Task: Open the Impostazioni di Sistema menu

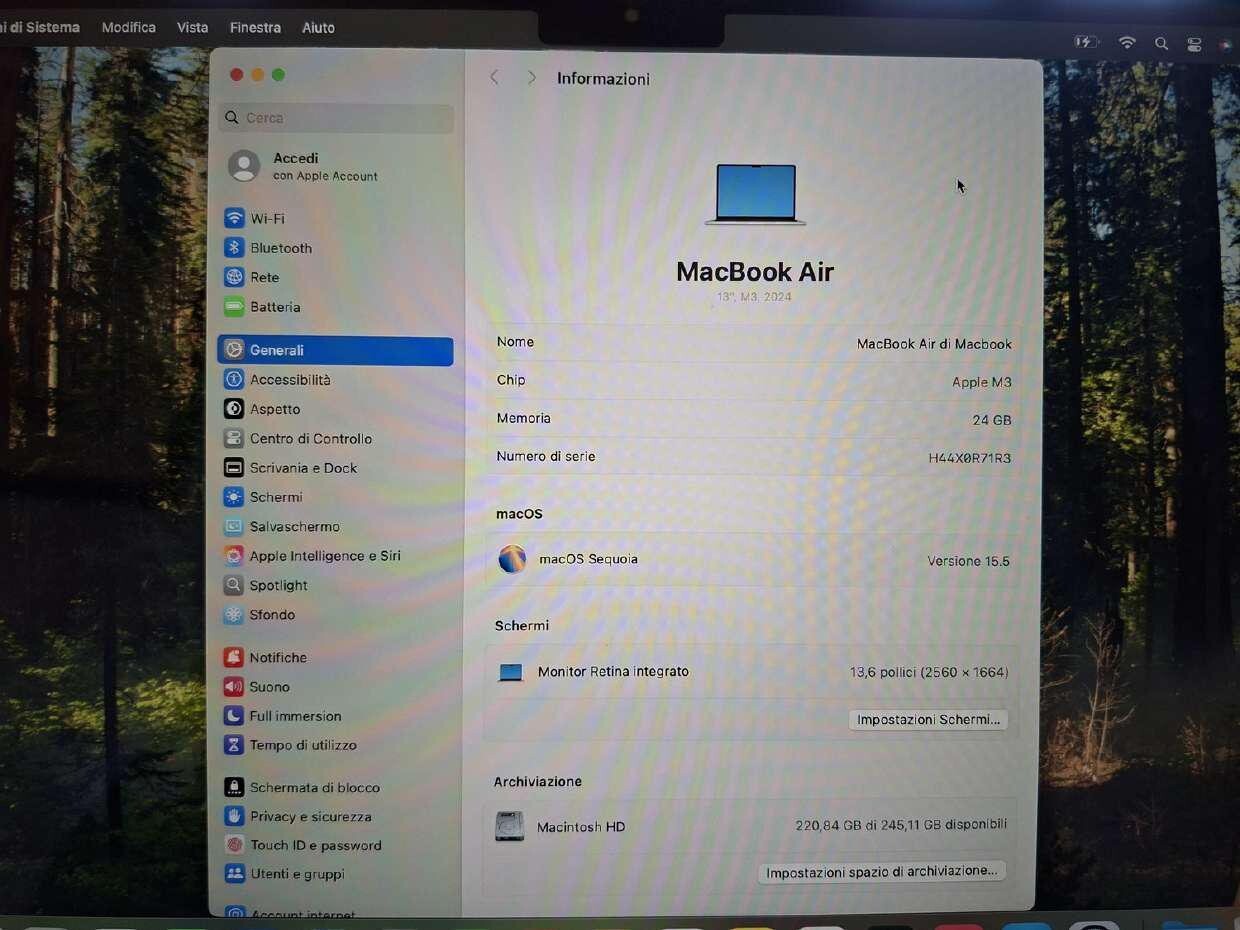Action: [40, 27]
